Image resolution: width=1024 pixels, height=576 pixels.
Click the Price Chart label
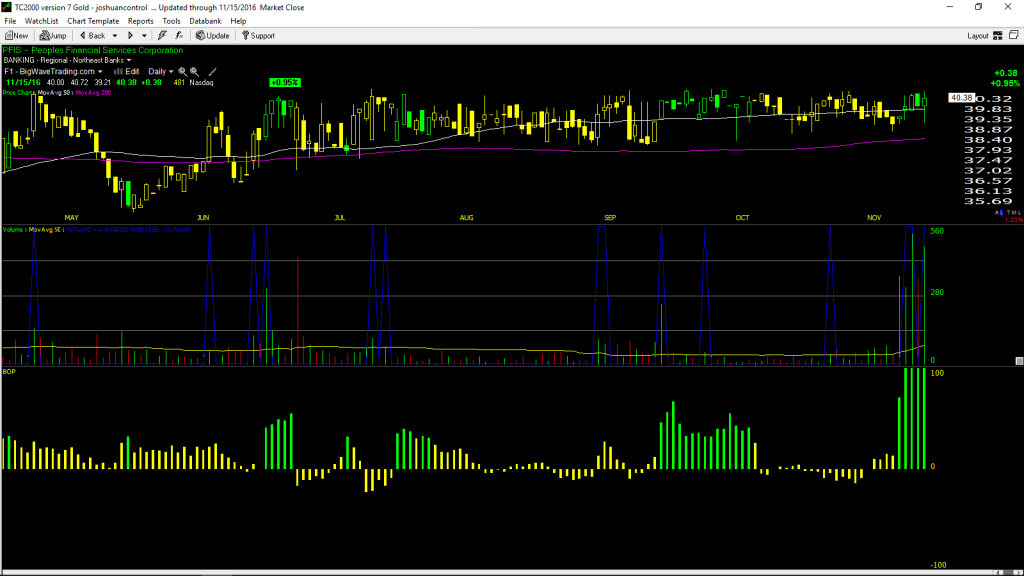[x=18, y=93]
